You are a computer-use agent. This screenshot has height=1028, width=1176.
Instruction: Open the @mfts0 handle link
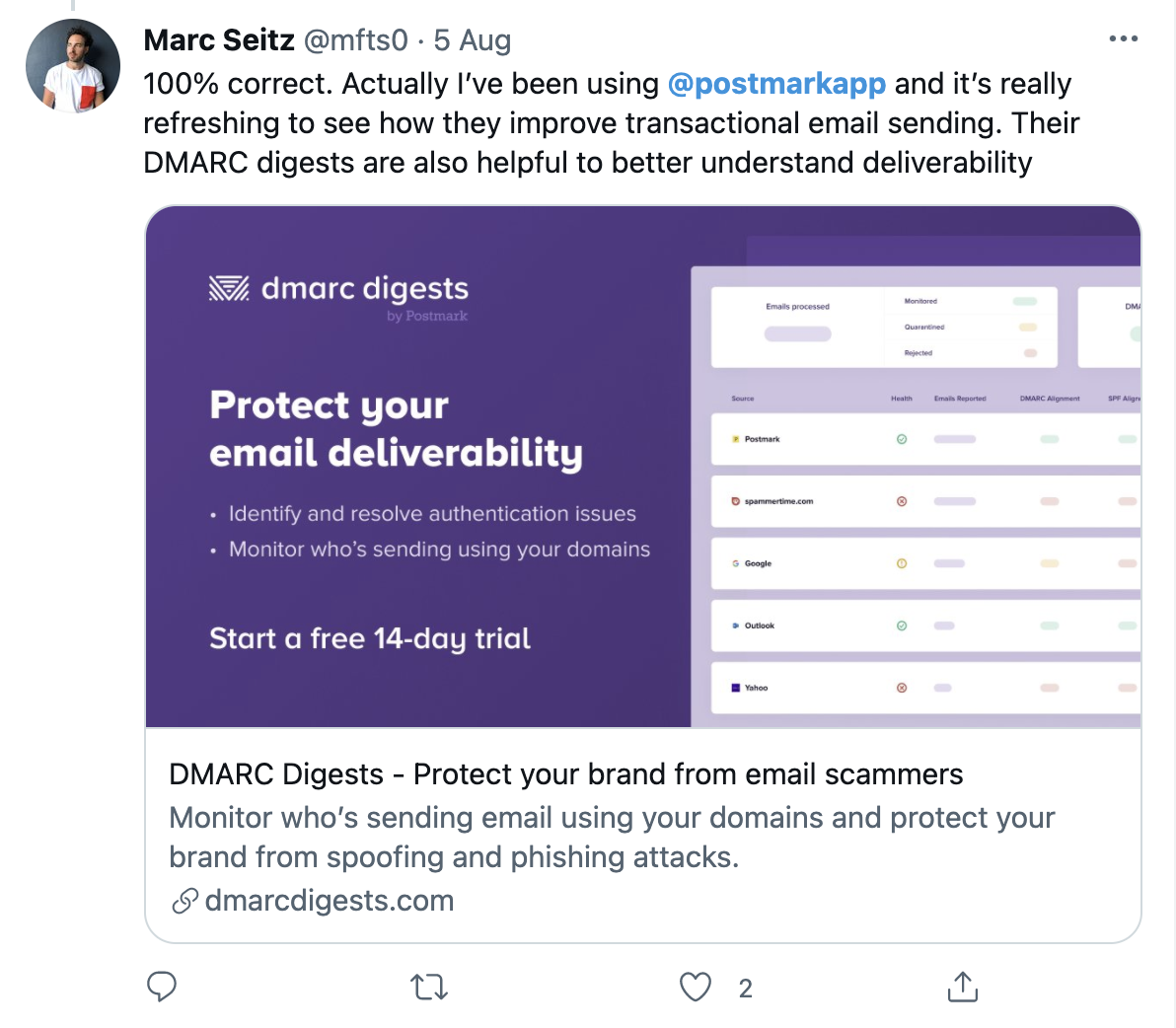[x=355, y=40]
